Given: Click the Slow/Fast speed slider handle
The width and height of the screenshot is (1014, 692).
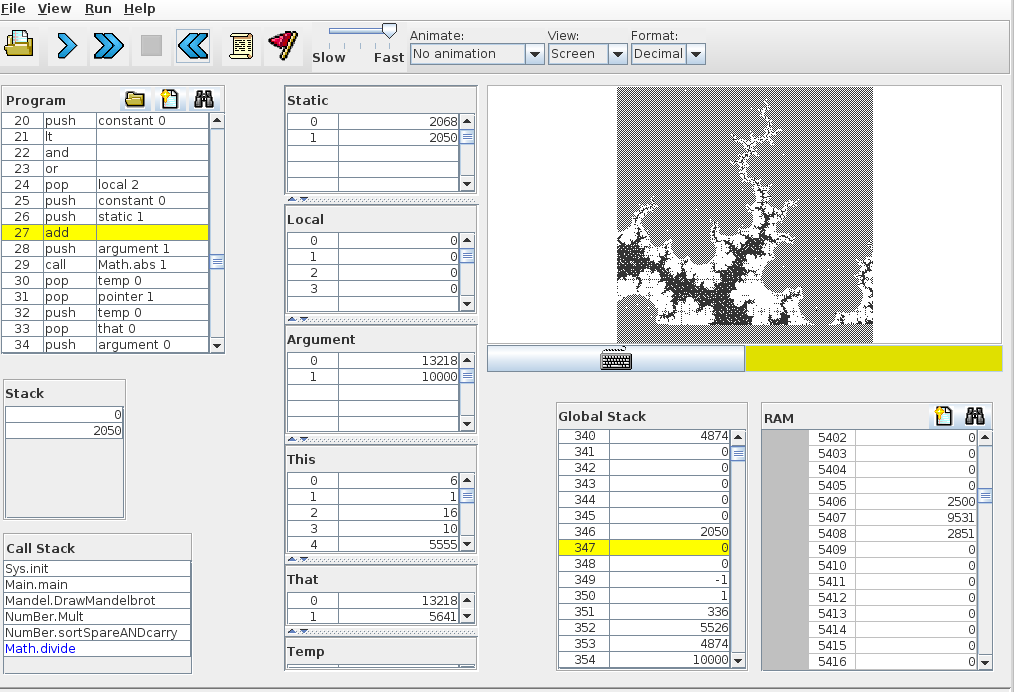Looking at the screenshot, I should click(389, 32).
